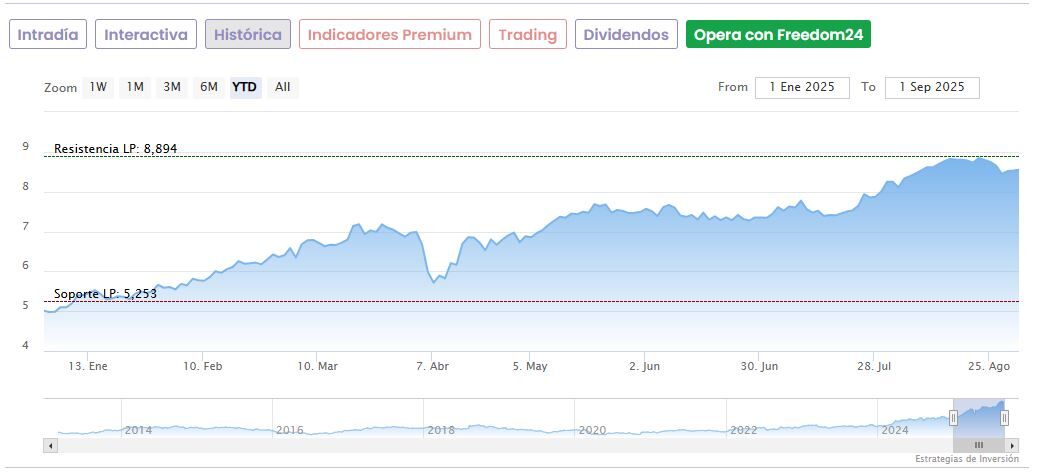
Task: Click the left range handle in navigator
Action: (953, 418)
